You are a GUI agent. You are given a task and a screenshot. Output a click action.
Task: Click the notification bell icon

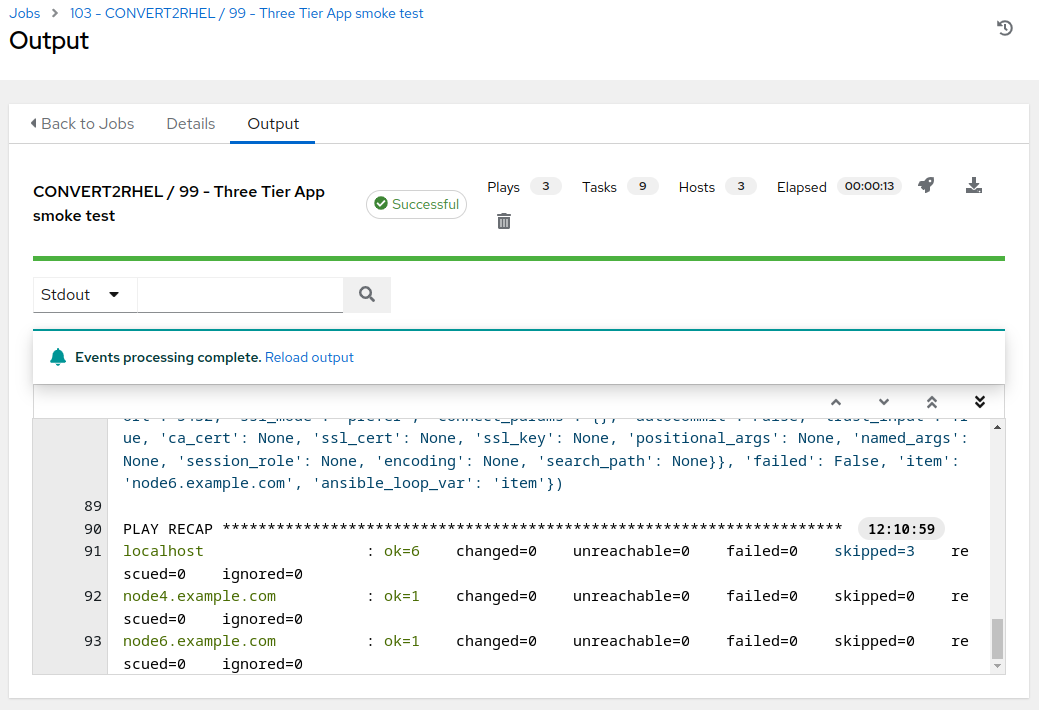(x=58, y=357)
